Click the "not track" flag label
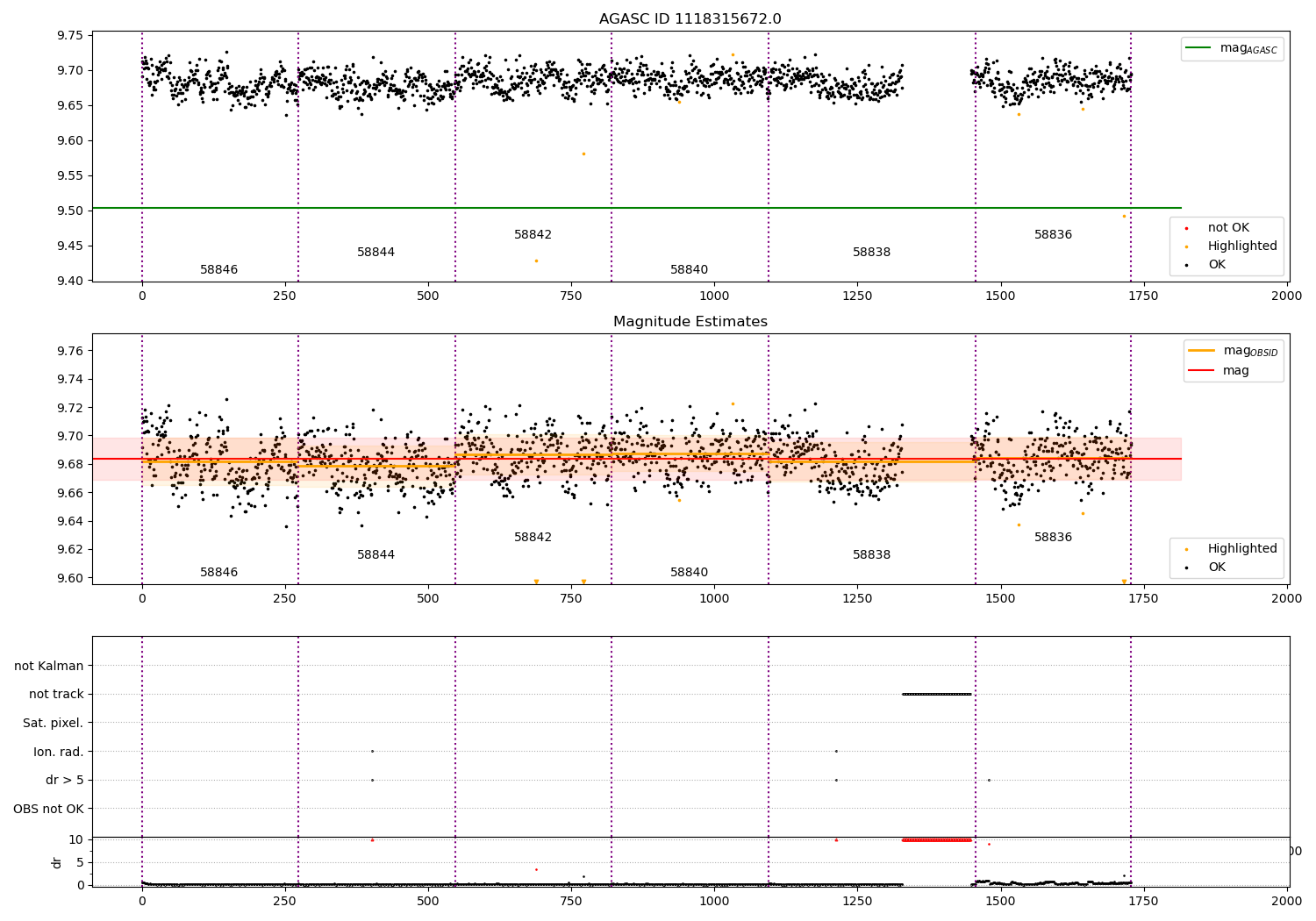The width and height of the screenshot is (1316, 921). click(x=56, y=695)
